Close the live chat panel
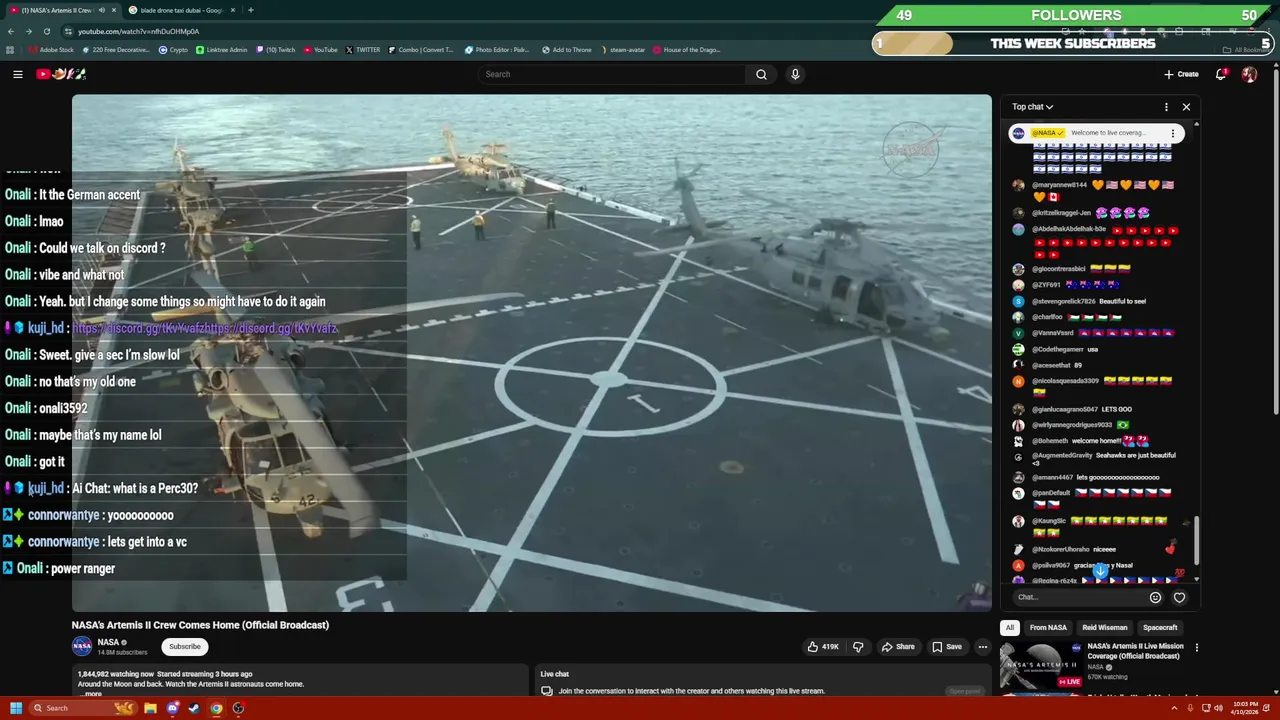Screen dimensions: 1280x720 tap(1186, 107)
